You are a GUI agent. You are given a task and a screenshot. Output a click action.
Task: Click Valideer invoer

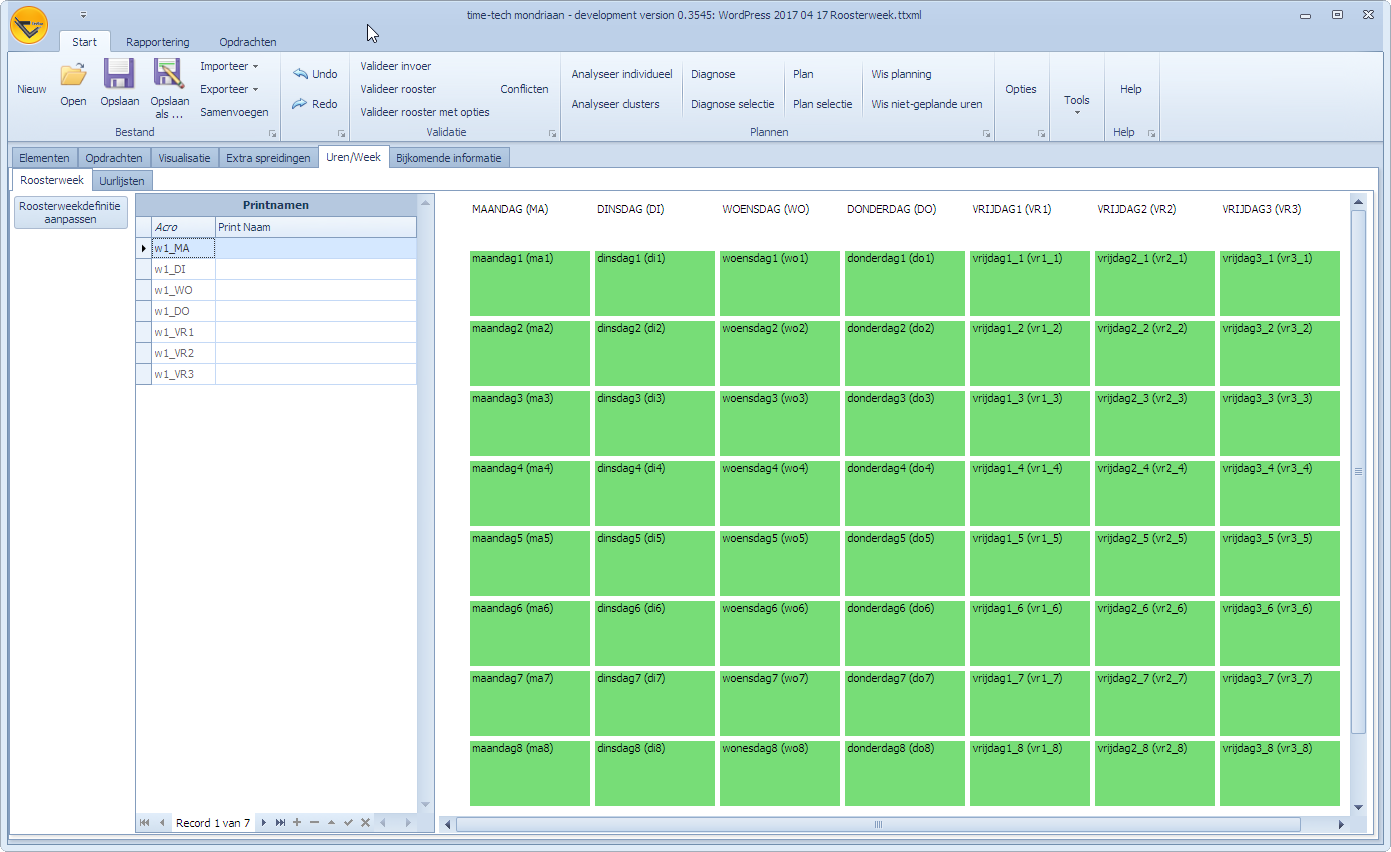pyautogui.click(x=396, y=66)
